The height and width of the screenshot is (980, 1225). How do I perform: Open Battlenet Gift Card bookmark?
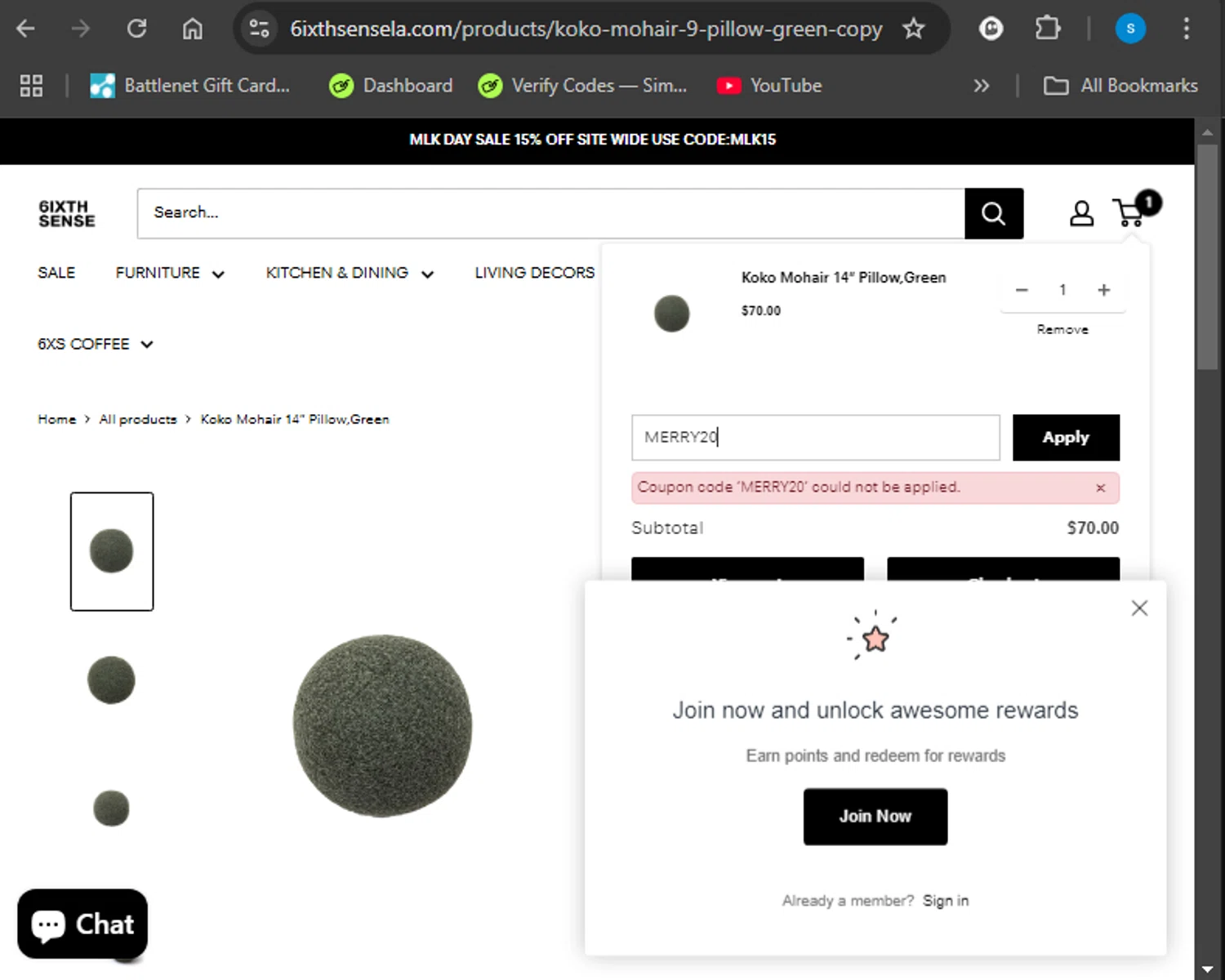pos(190,86)
